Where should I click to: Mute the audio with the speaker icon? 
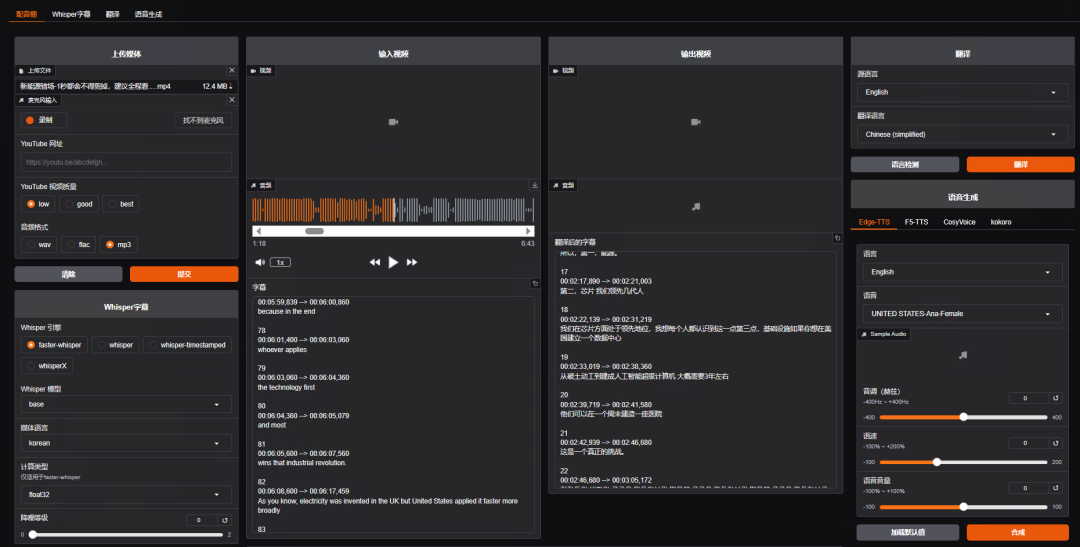pos(260,262)
